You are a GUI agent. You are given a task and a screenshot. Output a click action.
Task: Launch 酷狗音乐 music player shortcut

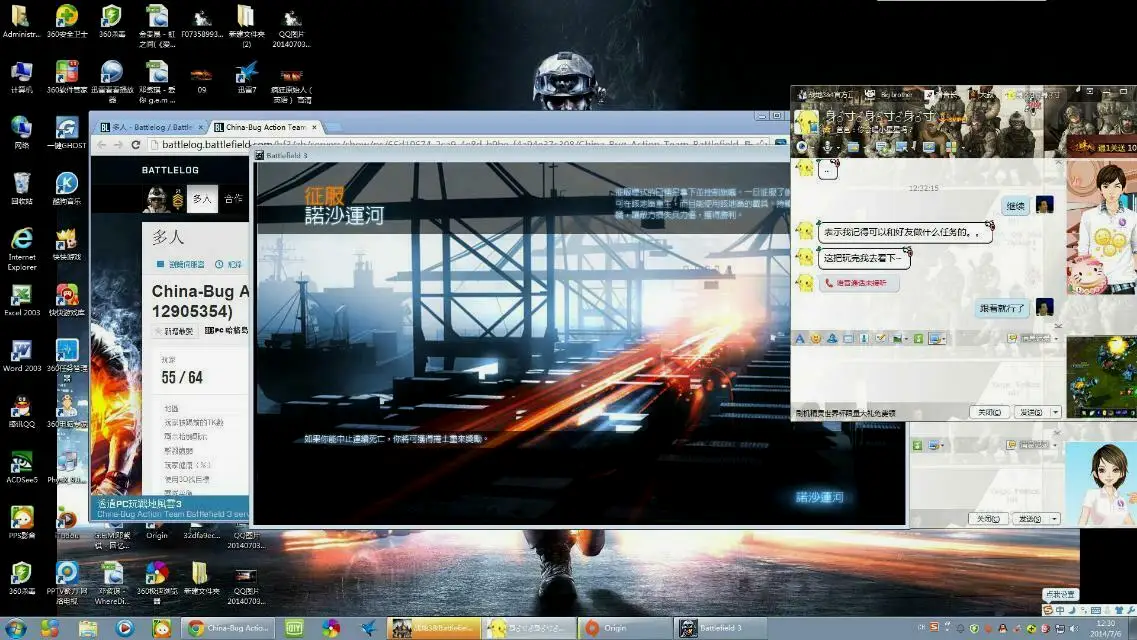[67, 188]
